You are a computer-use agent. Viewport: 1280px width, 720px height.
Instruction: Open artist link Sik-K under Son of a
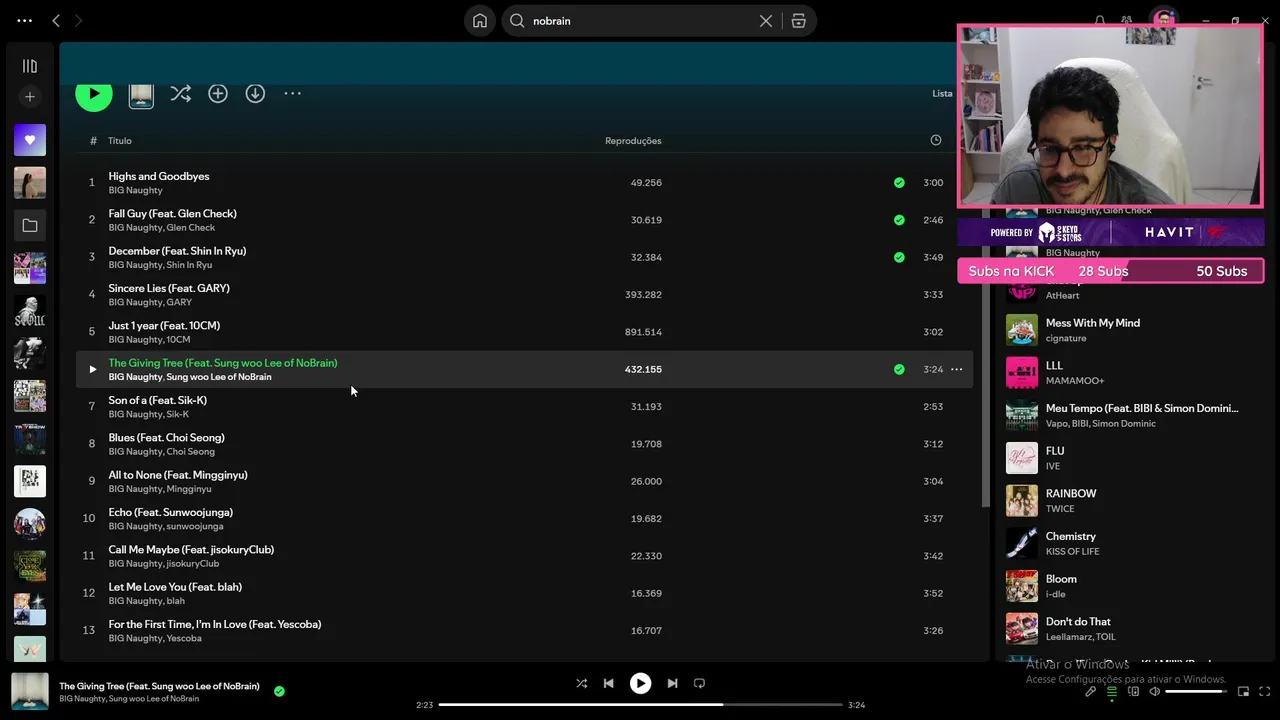177,414
